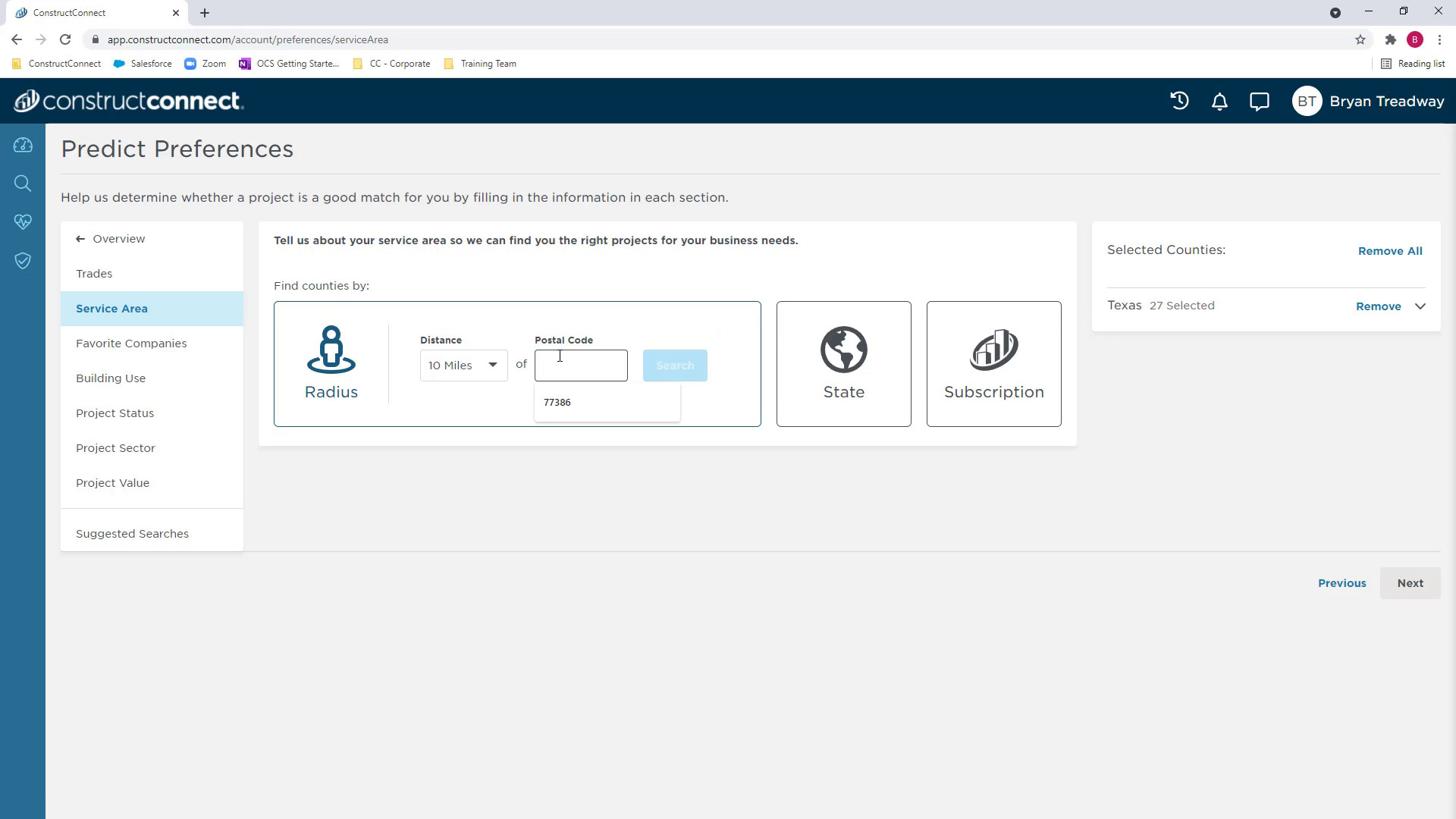Open the heart pulse sidebar icon
The height and width of the screenshot is (819, 1456).
pyautogui.click(x=23, y=222)
